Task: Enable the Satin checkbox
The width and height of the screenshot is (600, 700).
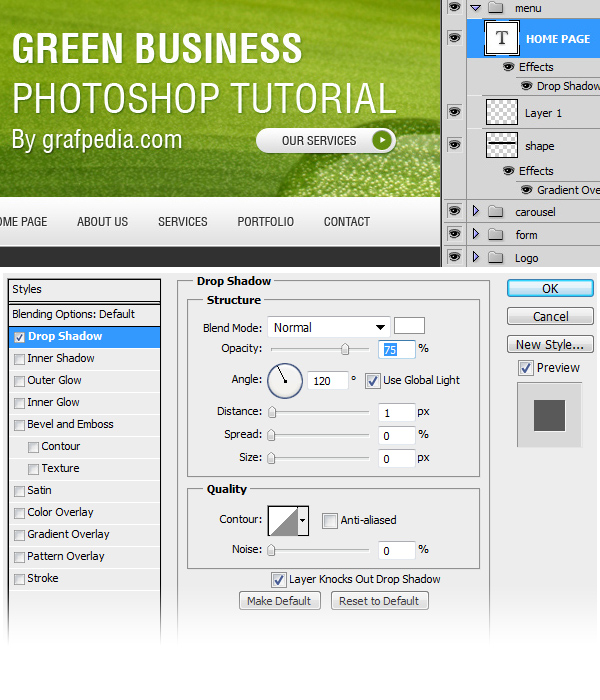Action: click(19, 492)
